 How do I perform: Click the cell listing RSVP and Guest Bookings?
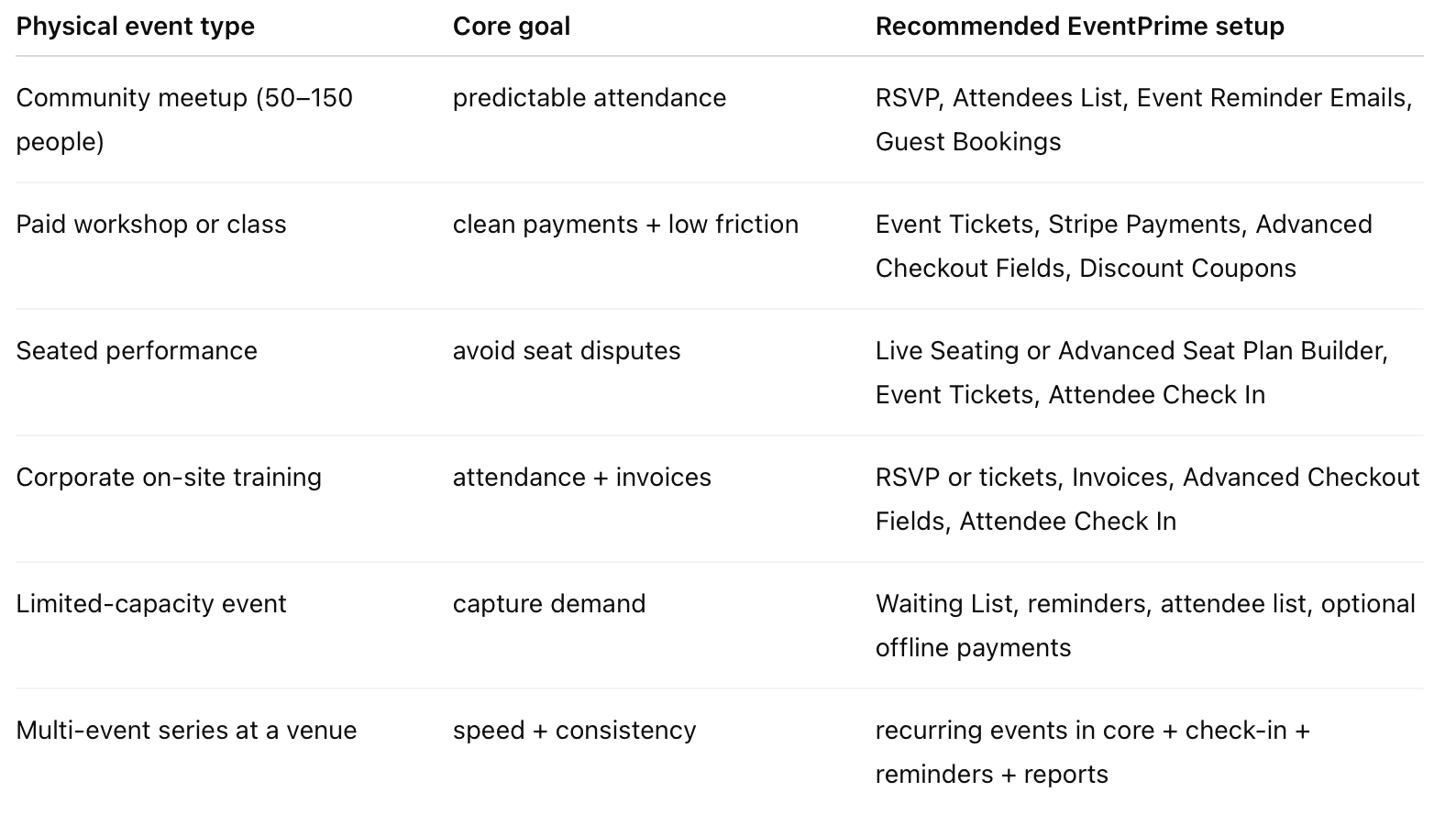coord(1142,119)
